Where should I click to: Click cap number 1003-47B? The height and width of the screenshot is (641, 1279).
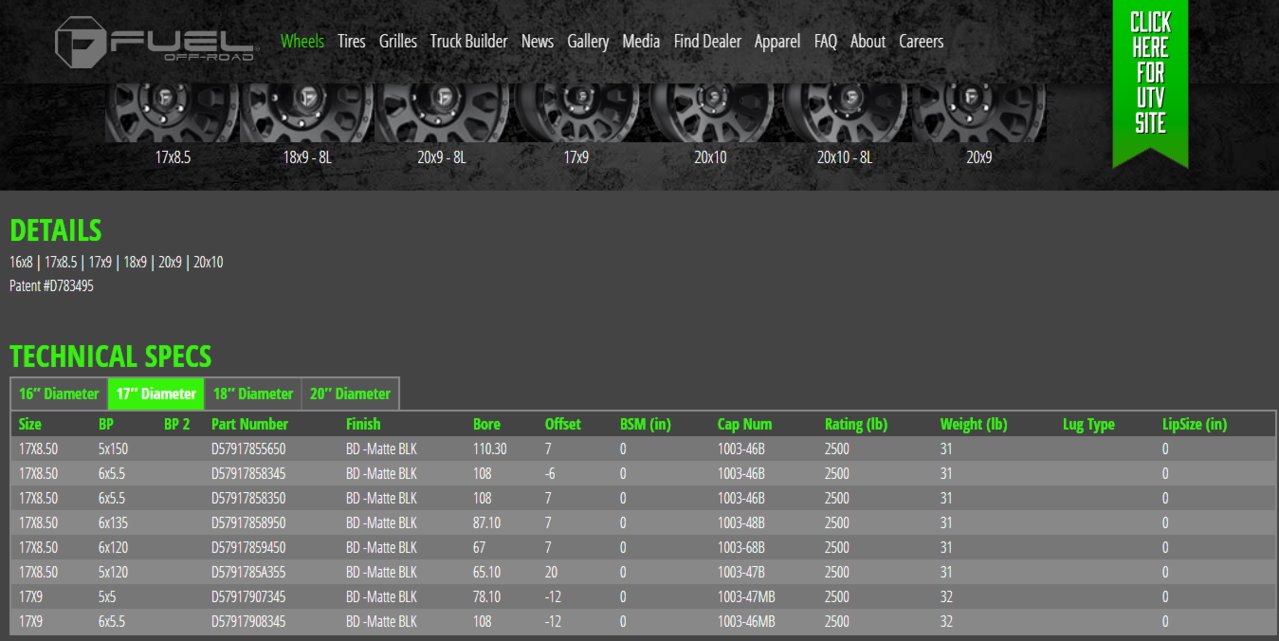pyautogui.click(x=741, y=572)
